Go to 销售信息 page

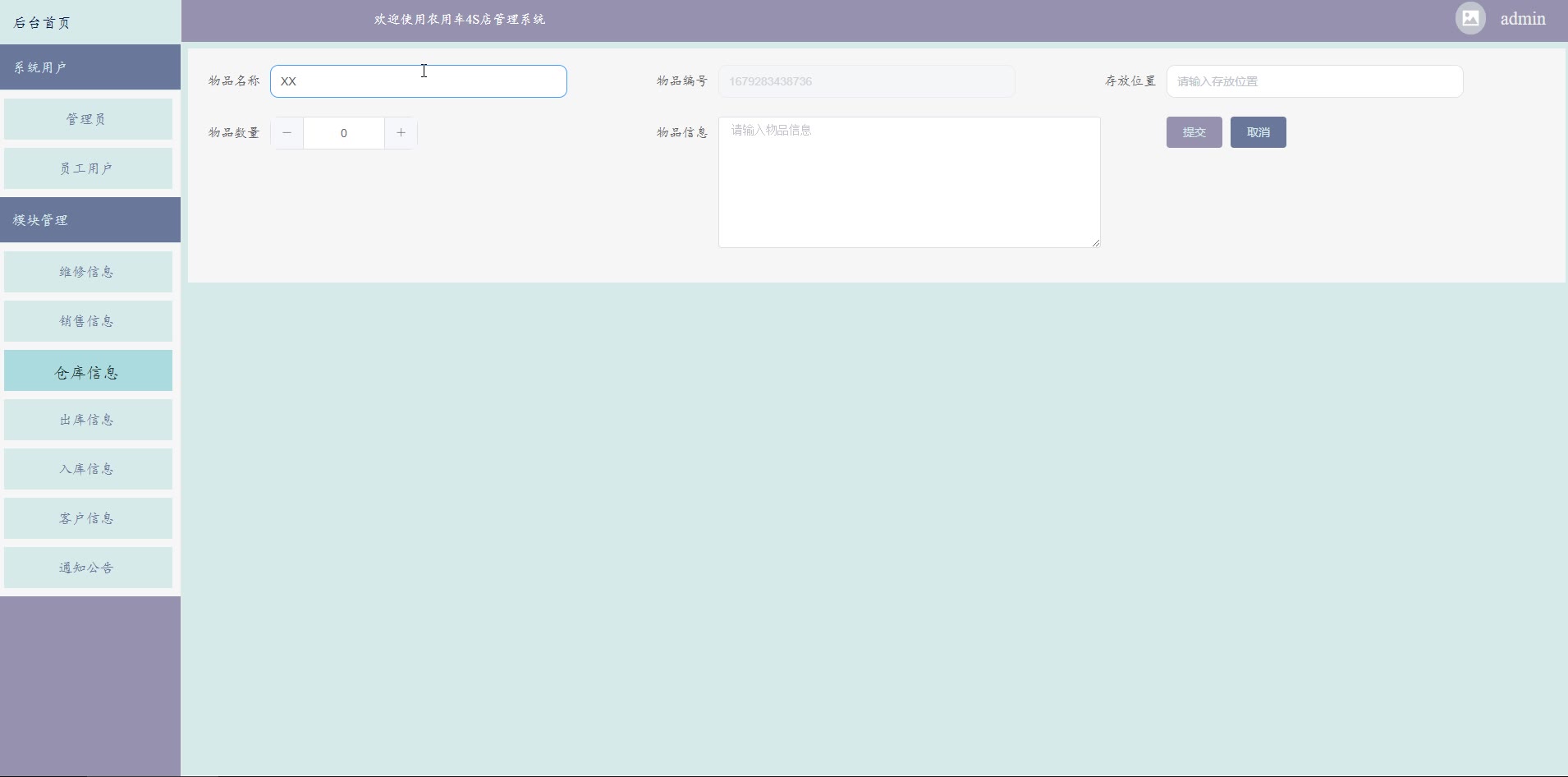(x=88, y=321)
